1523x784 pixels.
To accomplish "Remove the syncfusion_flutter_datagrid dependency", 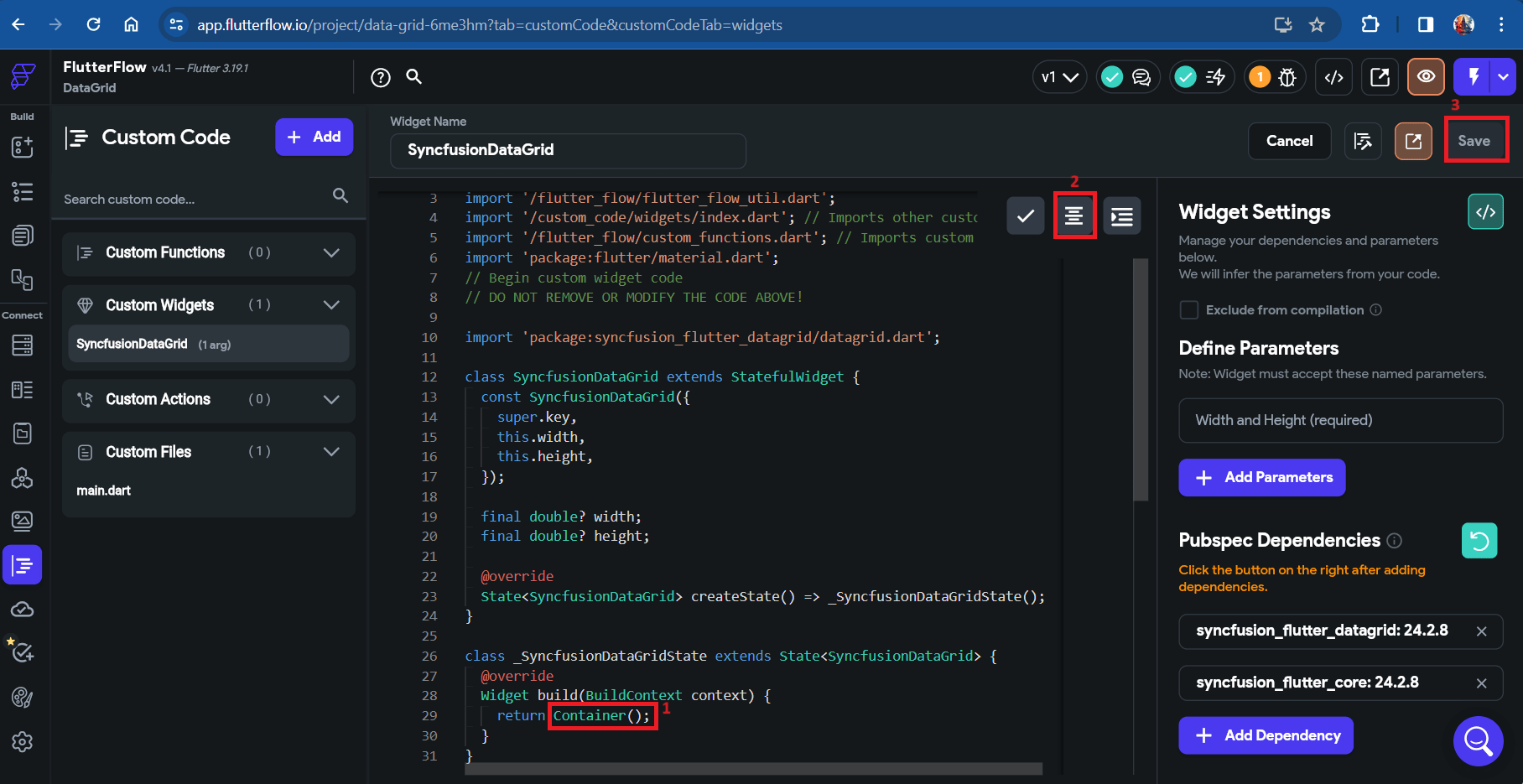I will [1481, 631].
